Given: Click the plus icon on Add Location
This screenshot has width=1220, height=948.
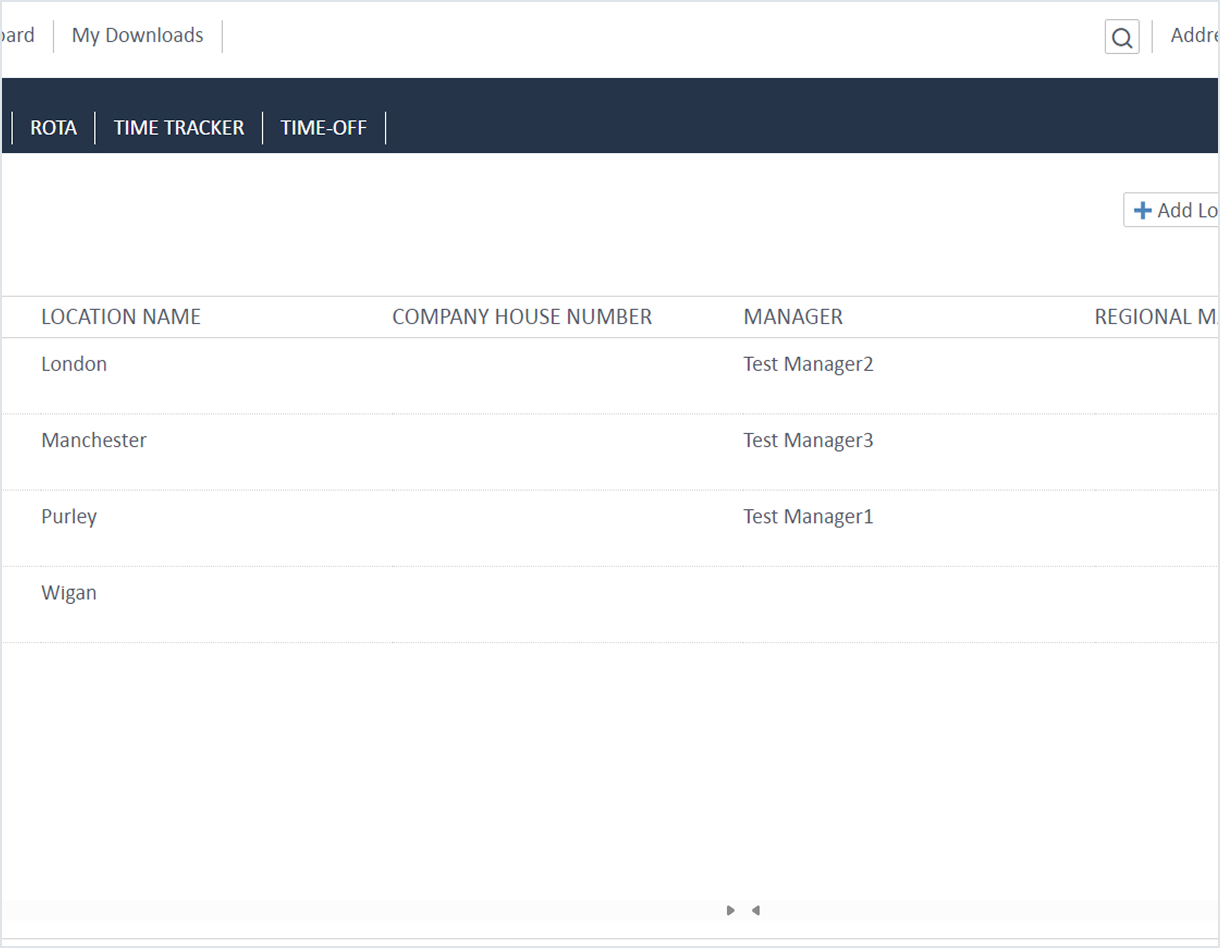Looking at the screenshot, I should [1142, 210].
